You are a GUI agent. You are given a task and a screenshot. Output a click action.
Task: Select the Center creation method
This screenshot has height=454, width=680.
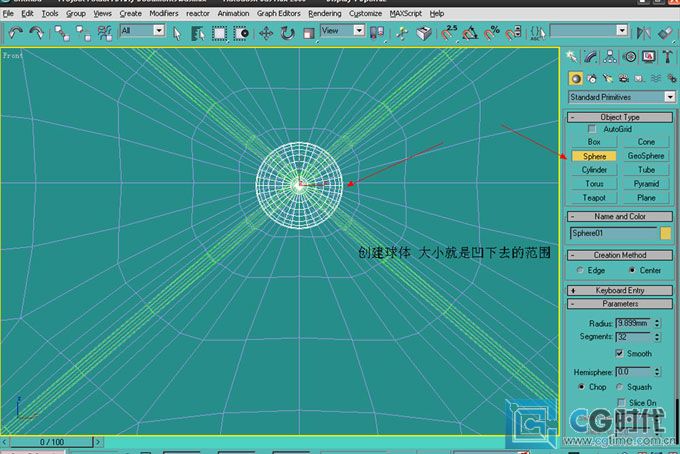[x=632, y=270]
